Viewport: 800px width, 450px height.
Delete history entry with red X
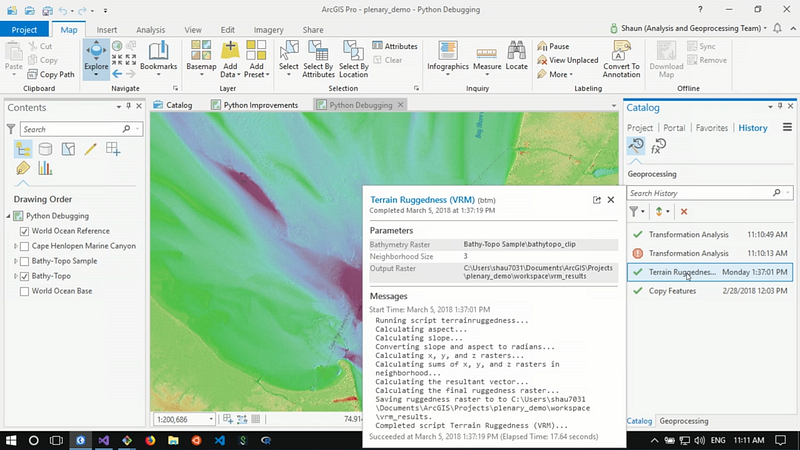coord(684,211)
